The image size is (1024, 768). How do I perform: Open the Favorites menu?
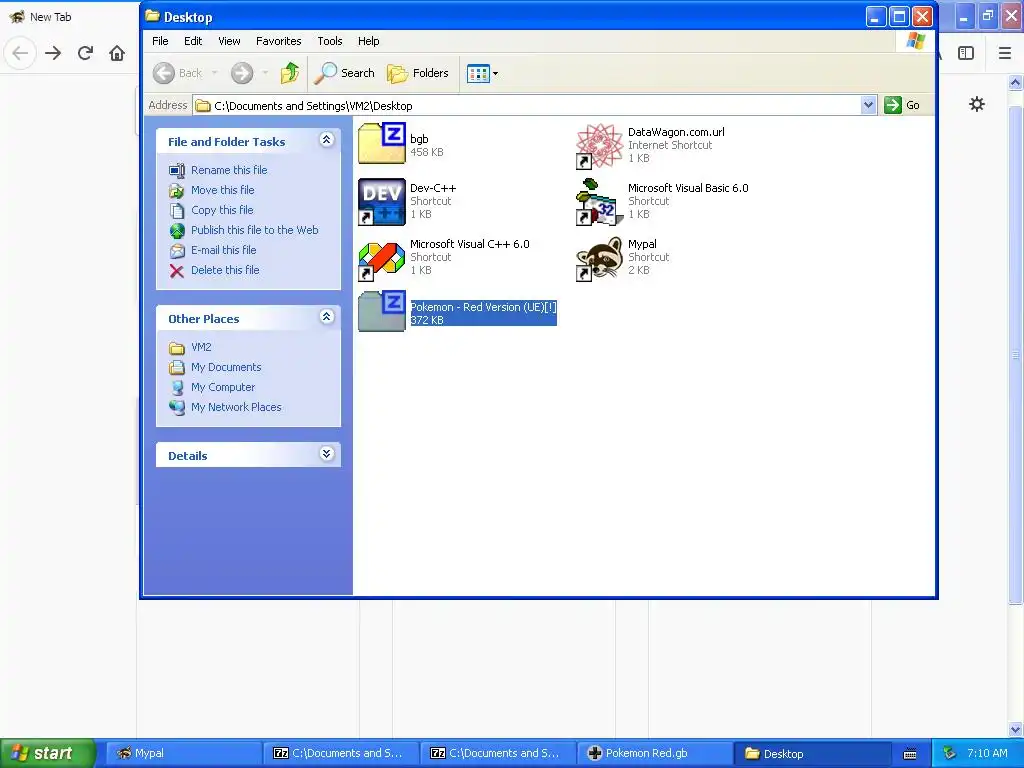tap(278, 41)
